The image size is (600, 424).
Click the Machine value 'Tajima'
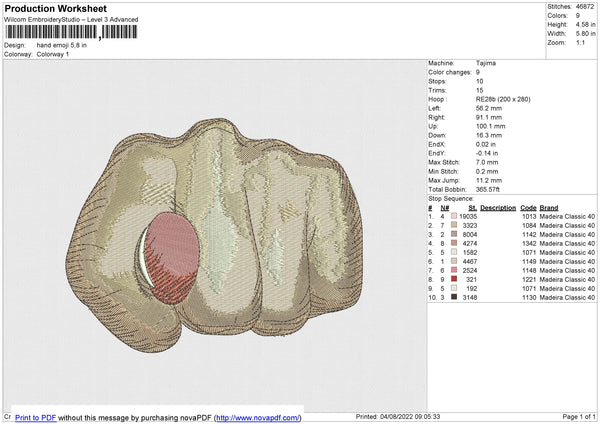tap(486, 63)
